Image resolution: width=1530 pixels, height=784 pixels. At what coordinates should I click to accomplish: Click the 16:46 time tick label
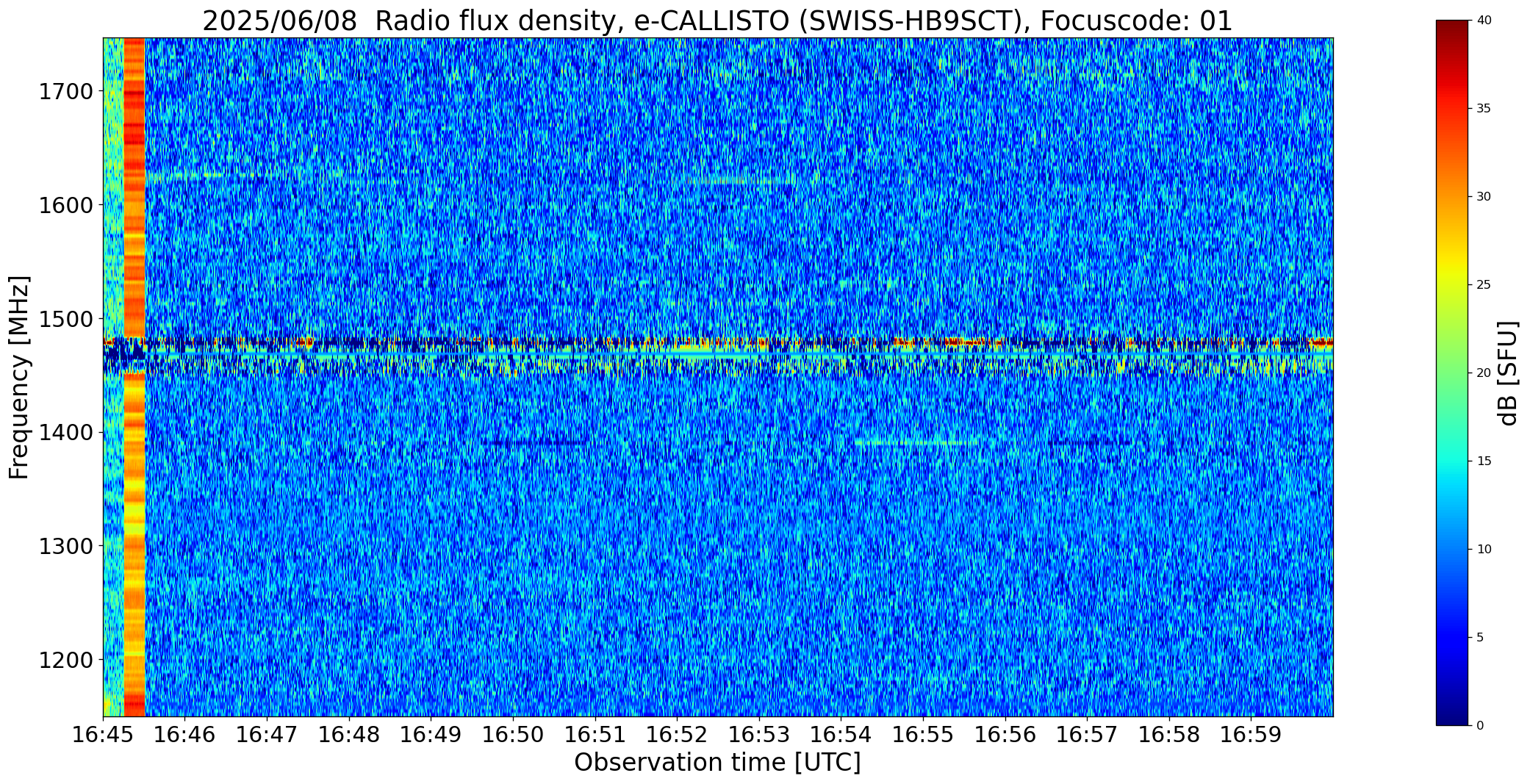tap(185, 734)
